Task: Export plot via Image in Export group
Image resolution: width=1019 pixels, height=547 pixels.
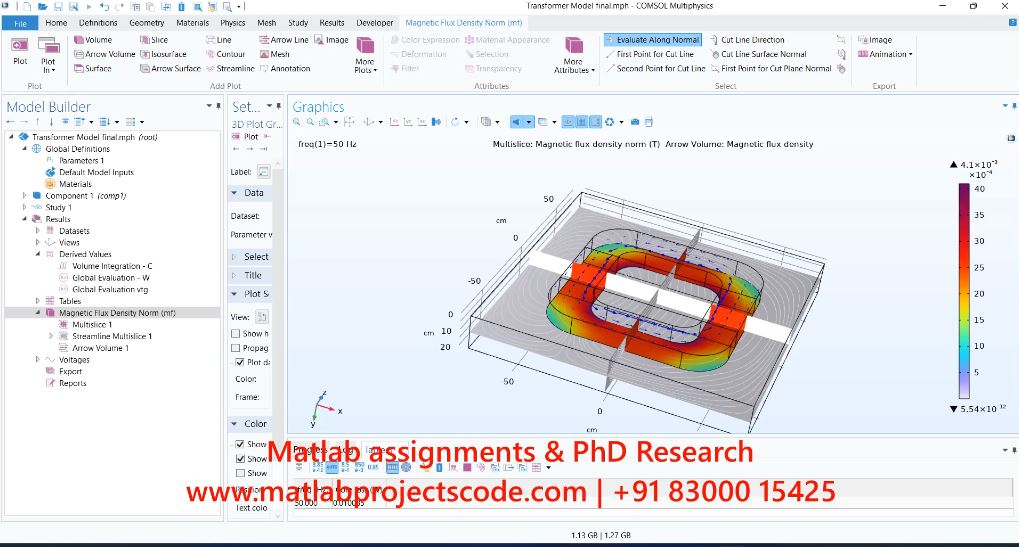Action: (875, 40)
